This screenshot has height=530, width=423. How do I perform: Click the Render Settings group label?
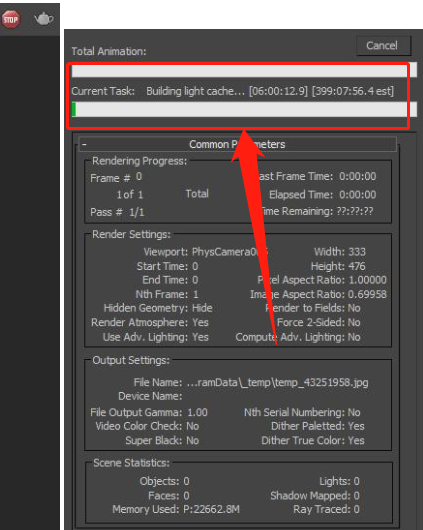(131, 234)
